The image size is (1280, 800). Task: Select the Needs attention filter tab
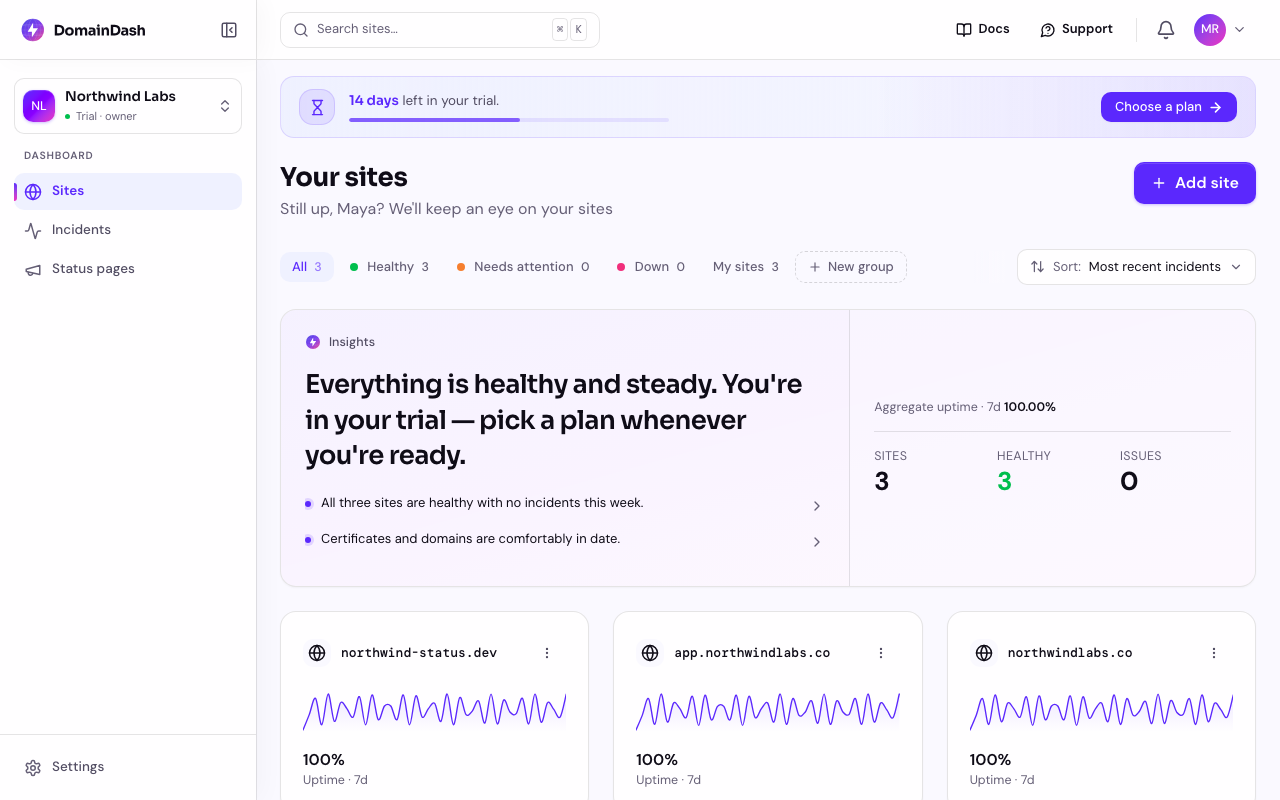tap(523, 267)
